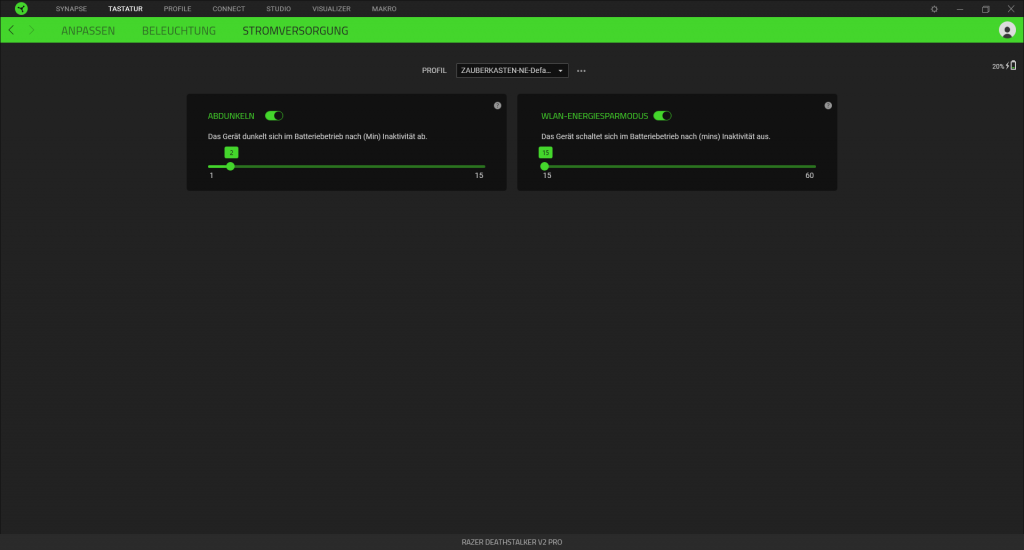Select the Stromversorgung subtab

click(x=295, y=31)
